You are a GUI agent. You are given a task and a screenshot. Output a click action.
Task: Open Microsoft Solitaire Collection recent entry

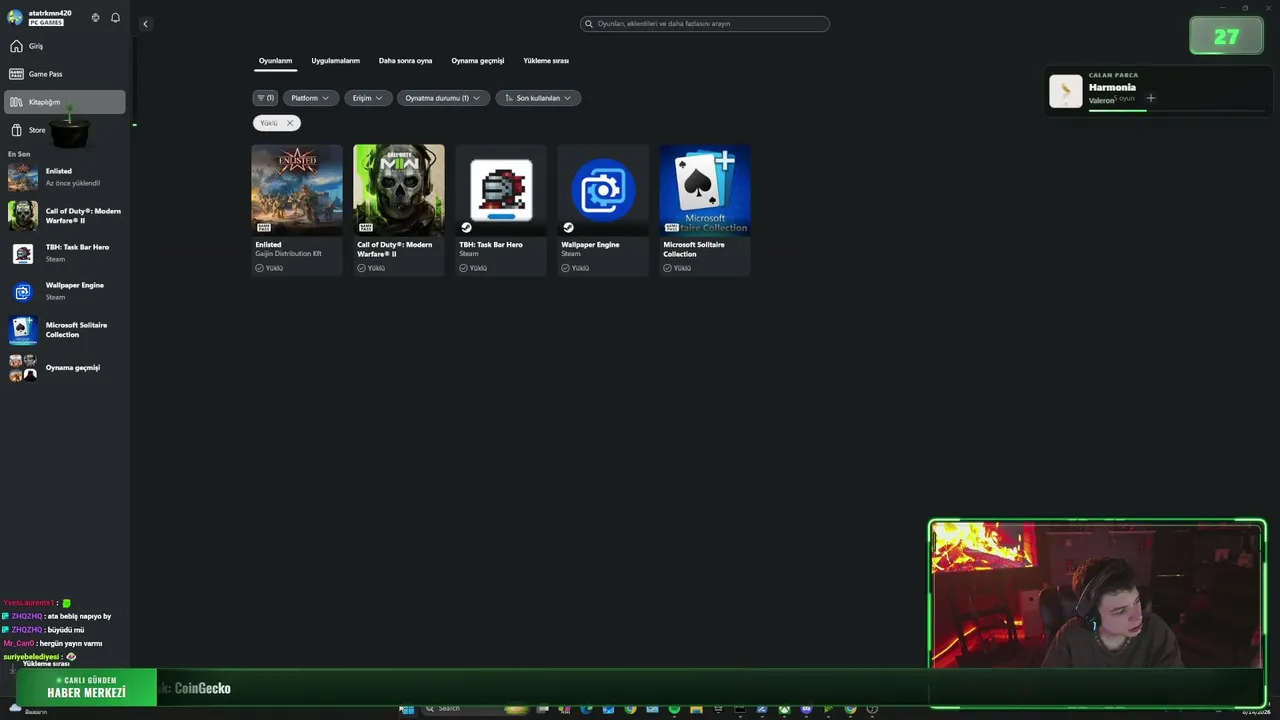point(65,330)
